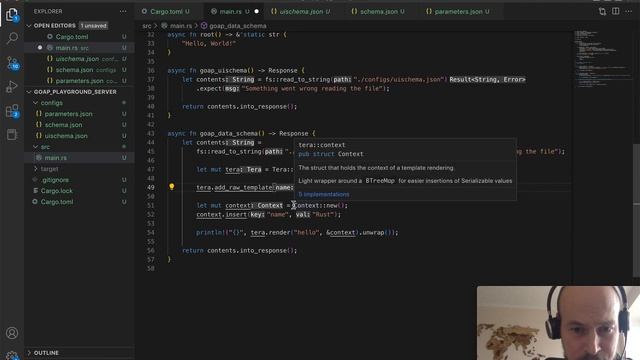Collapse the GOAP_PLAYGROUND_SERVER root folder
640x360 pixels.
click(29, 92)
